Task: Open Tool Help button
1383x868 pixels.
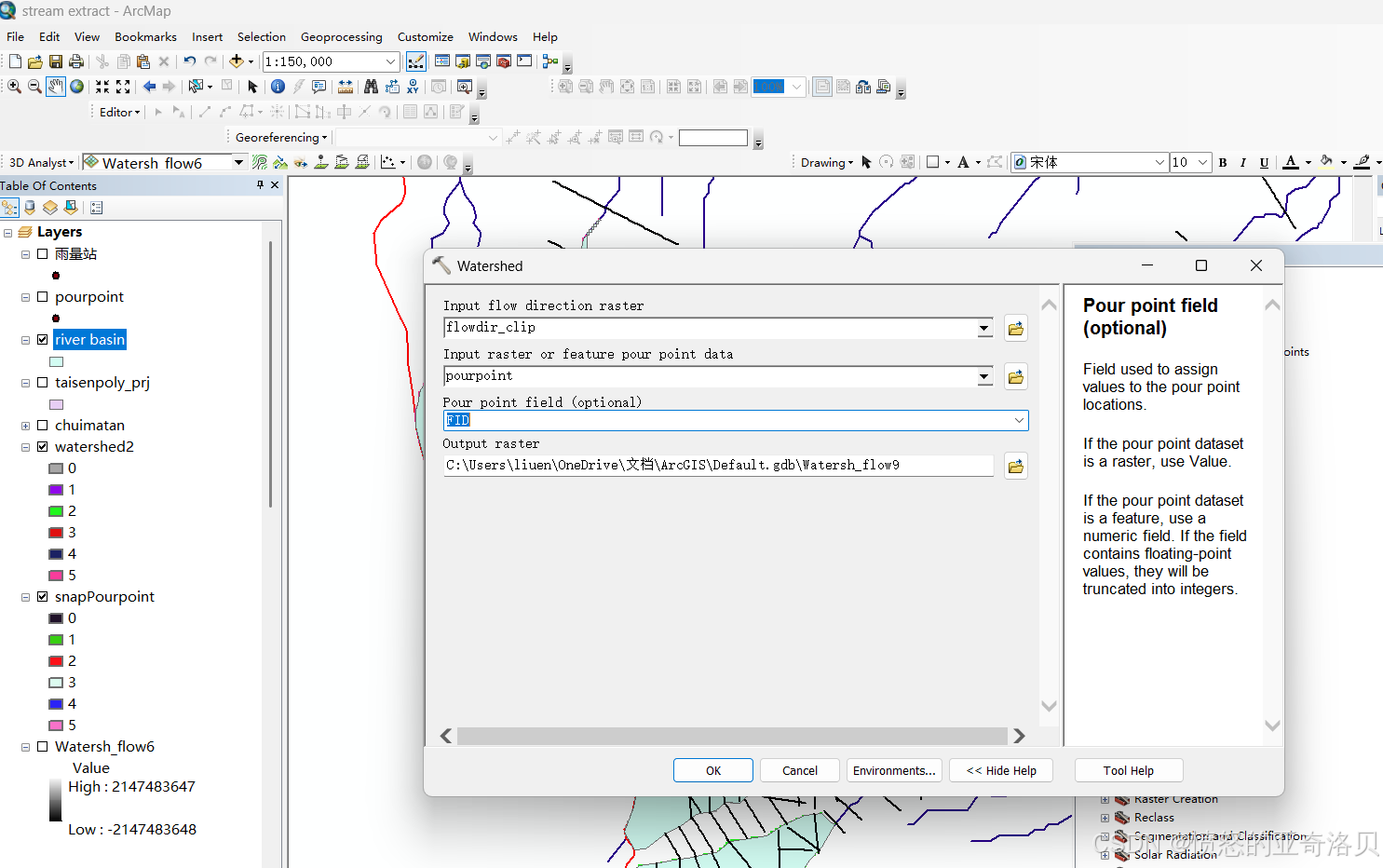Action: point(1129,770)
